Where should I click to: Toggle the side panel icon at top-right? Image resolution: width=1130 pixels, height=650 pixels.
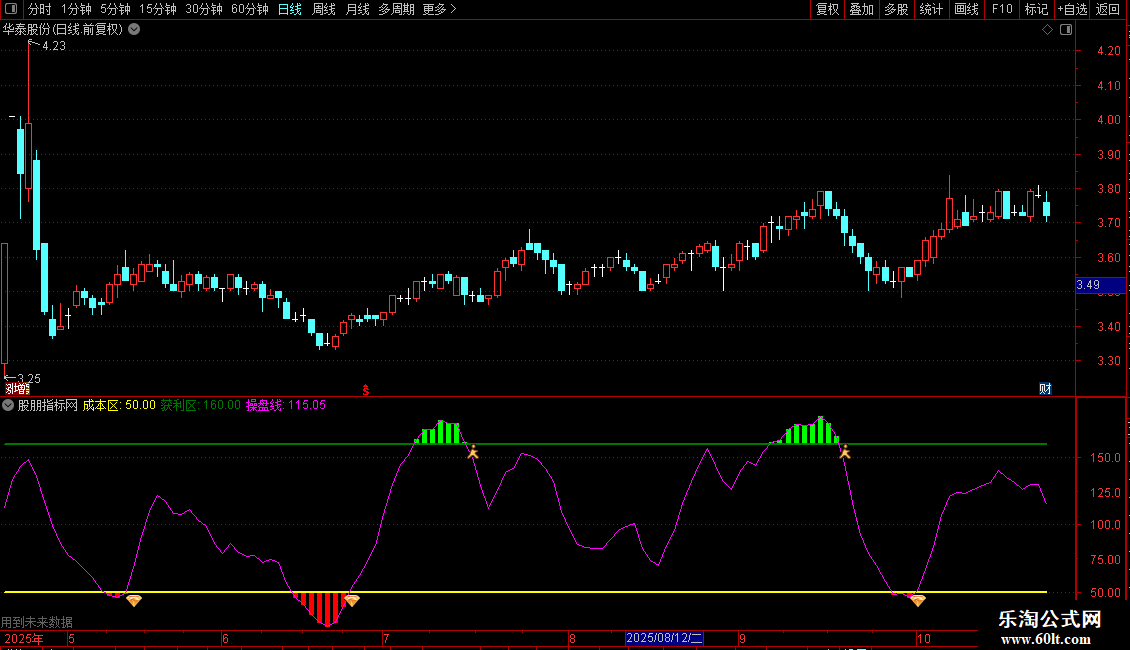coord(1066,30)
